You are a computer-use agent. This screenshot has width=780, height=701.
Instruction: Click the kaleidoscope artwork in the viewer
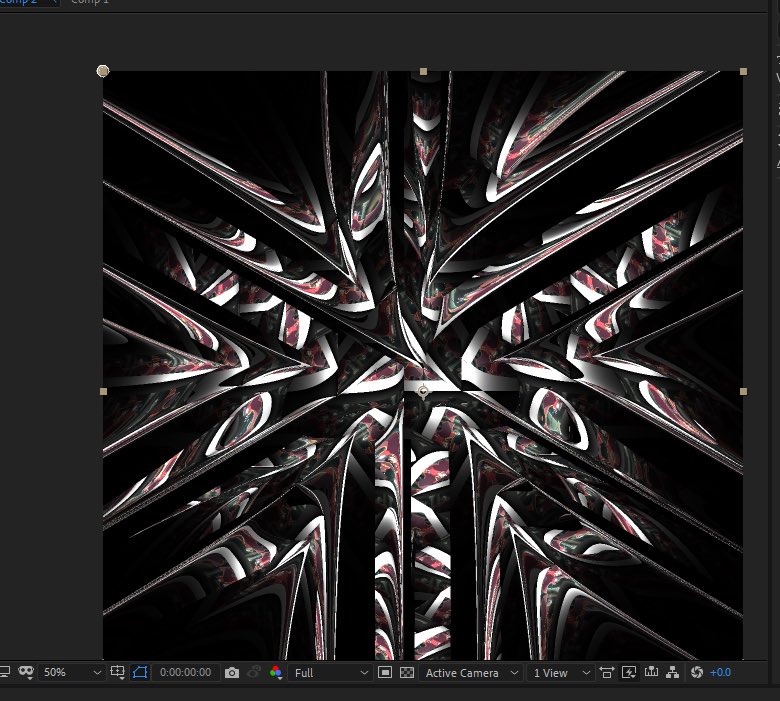point(423,365)
